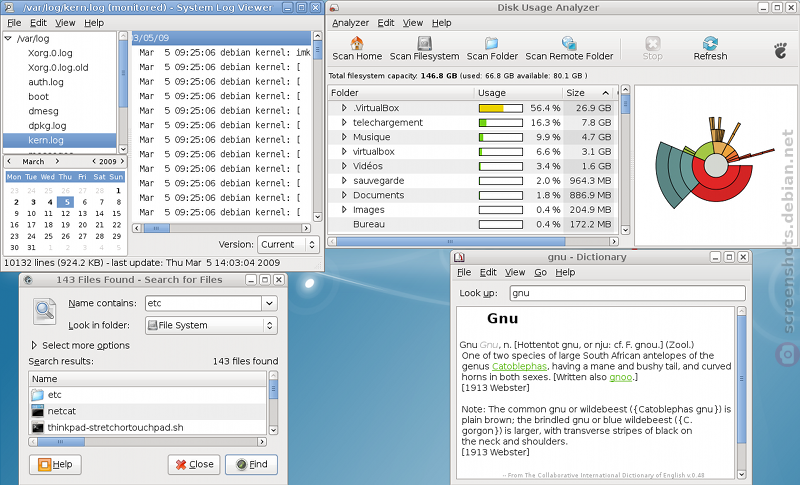This screenshot has height=485, width=800.
Task: Collapse the /var/log tree node
Action: 8,38
